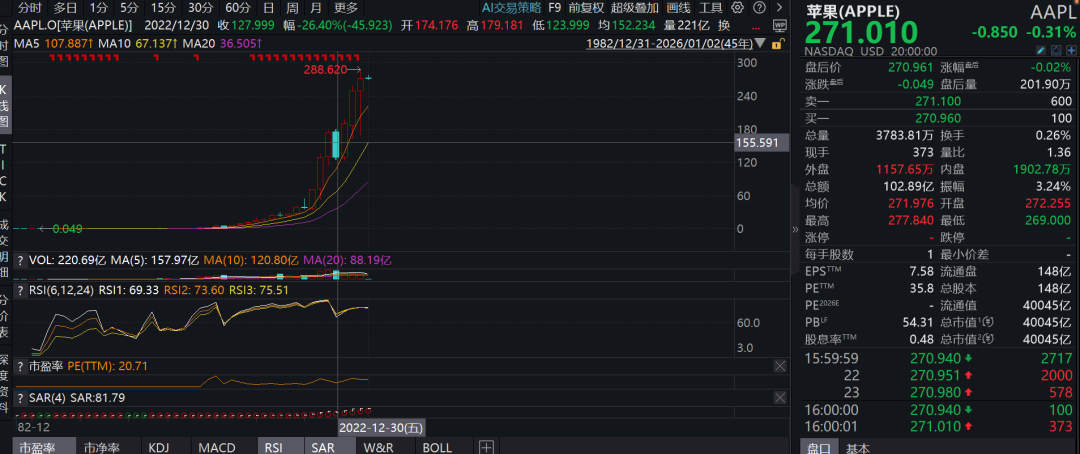
Task: Select the MACD indicator tab
Action: coord(217,447)
